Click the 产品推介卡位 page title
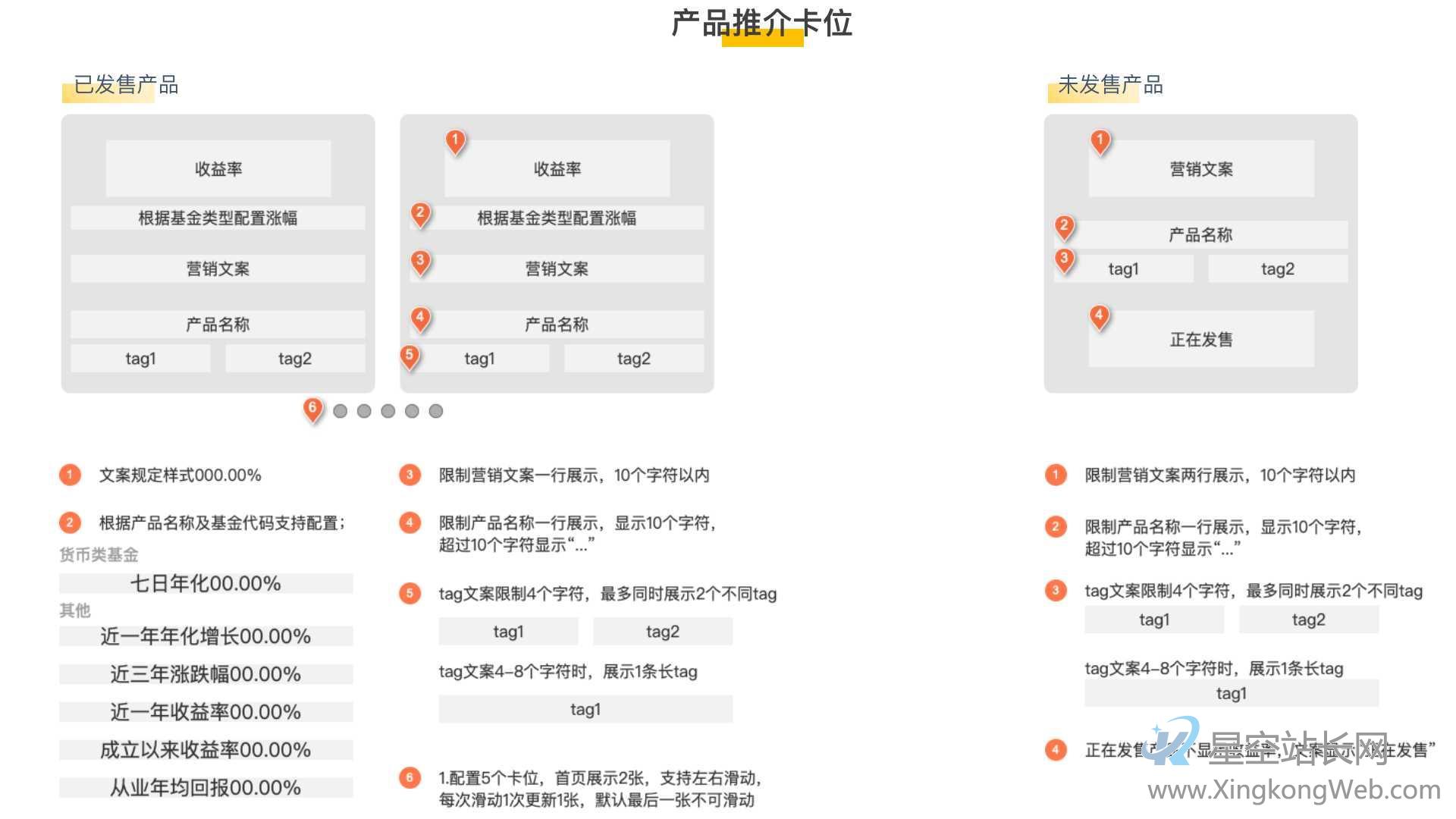 coord(762,24)
